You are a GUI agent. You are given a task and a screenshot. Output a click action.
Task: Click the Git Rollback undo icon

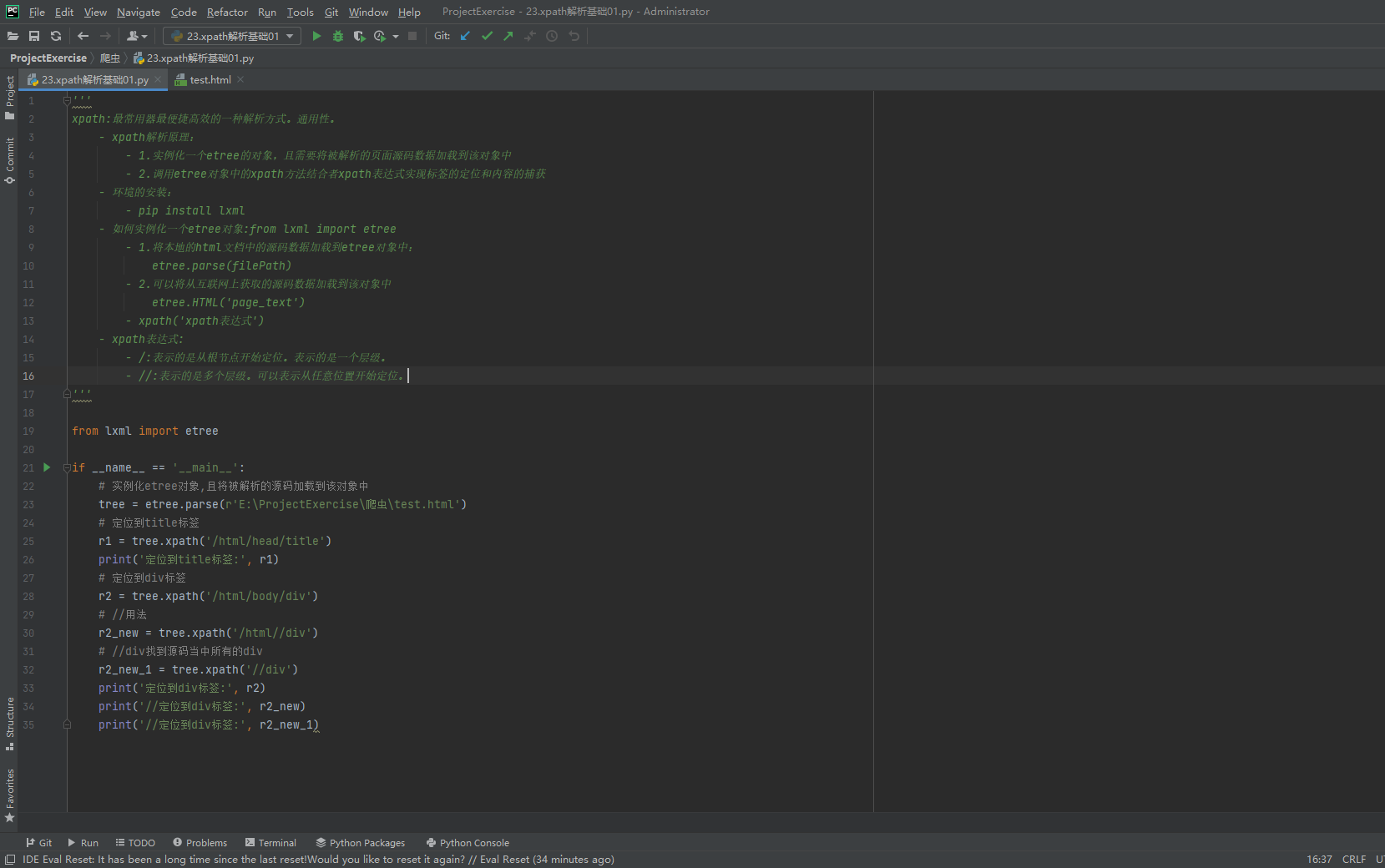(574, 36)
